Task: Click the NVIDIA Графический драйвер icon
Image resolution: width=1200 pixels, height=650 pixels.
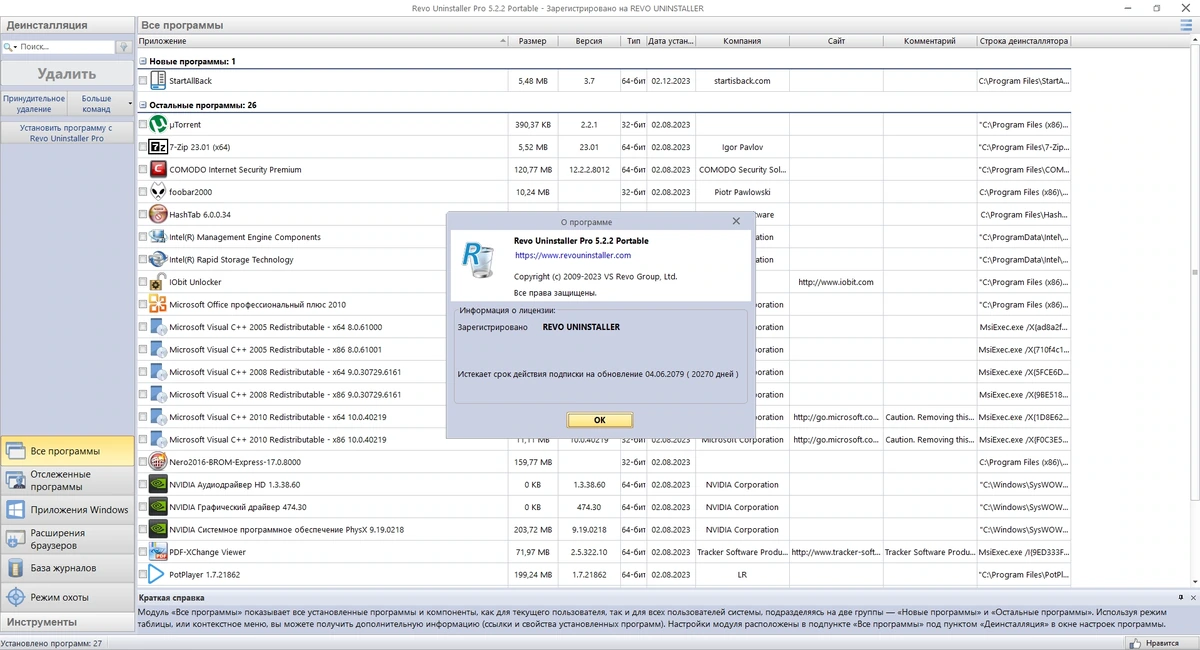Action: (x=157, y=507)
